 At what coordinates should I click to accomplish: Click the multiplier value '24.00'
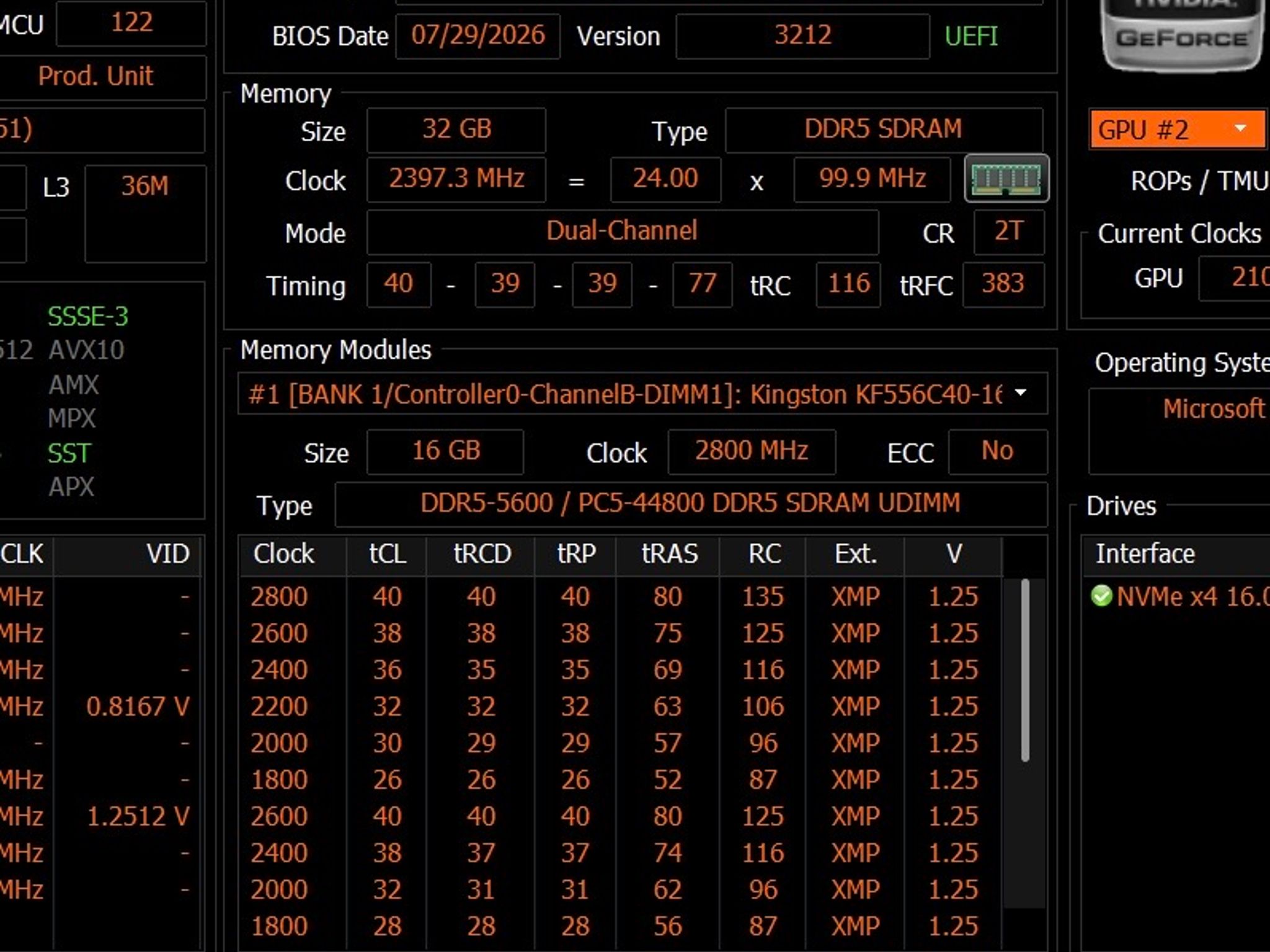pyautogui.click(x=665, y=179)
